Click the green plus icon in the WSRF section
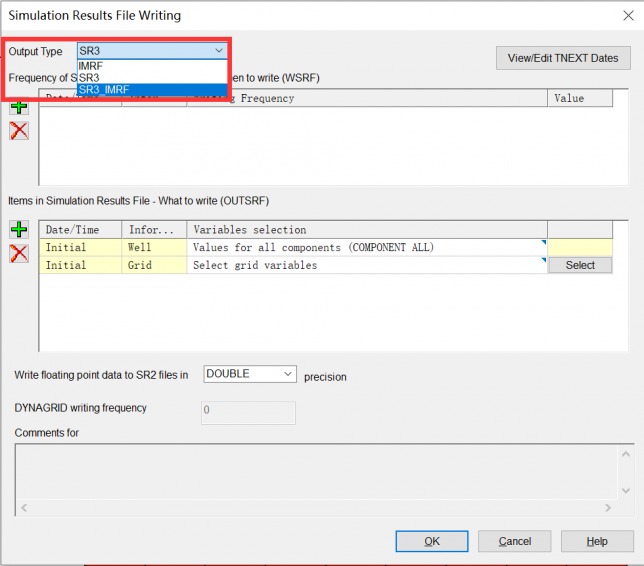The height and width of the screenshot is (566, 644). pos(19,106)
